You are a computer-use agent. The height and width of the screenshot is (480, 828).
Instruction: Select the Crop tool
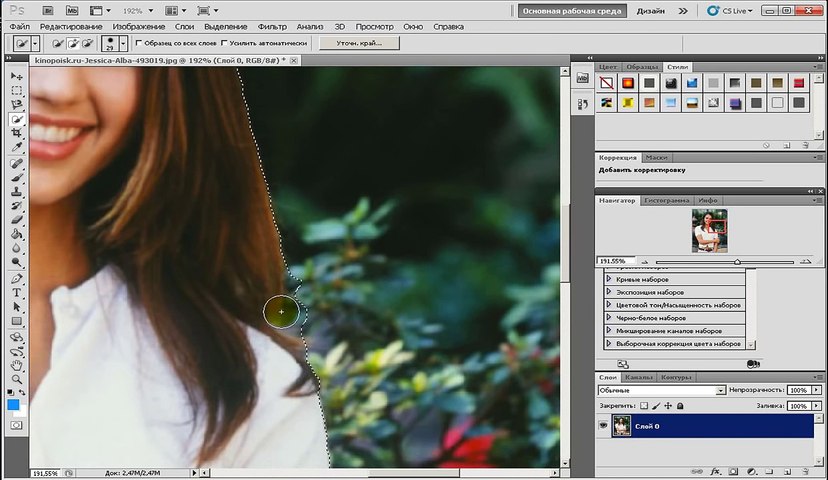pos(17,132)
